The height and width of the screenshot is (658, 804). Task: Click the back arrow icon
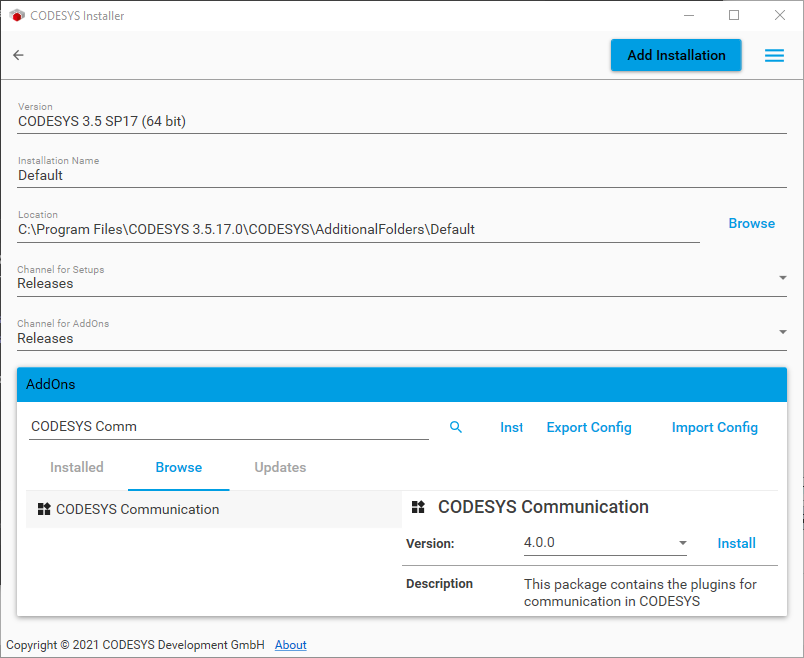pyautogui.click(x=18, y=56)
